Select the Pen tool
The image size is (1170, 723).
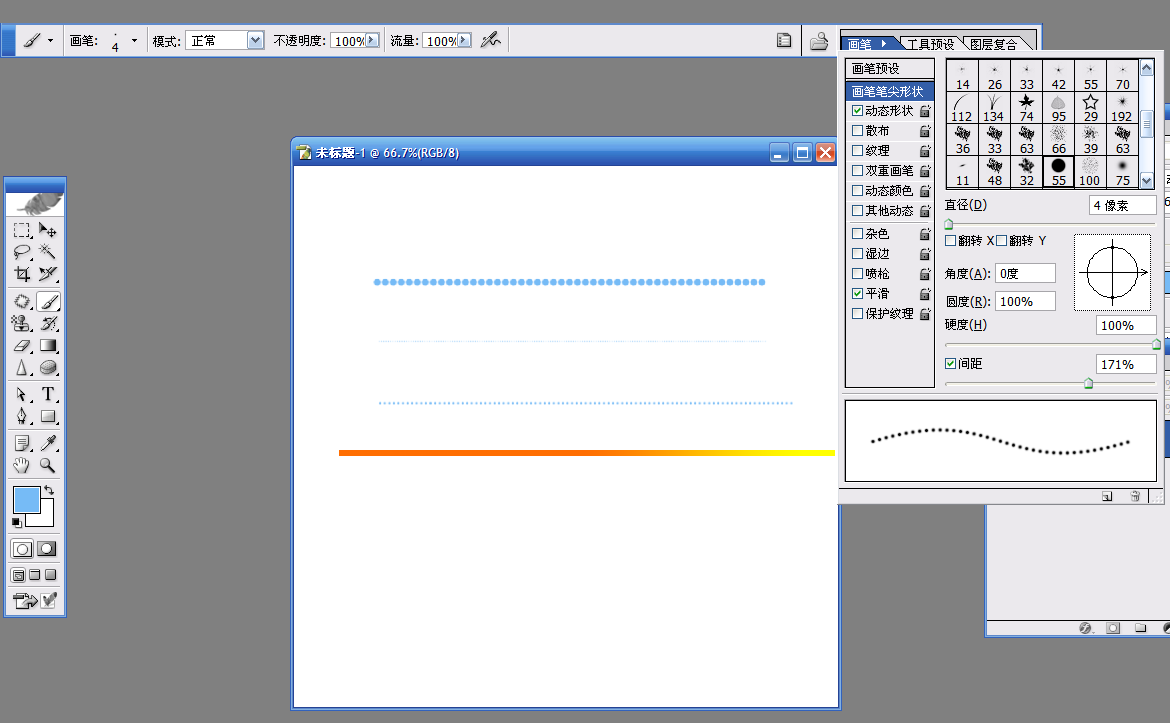tap(22, 416)
